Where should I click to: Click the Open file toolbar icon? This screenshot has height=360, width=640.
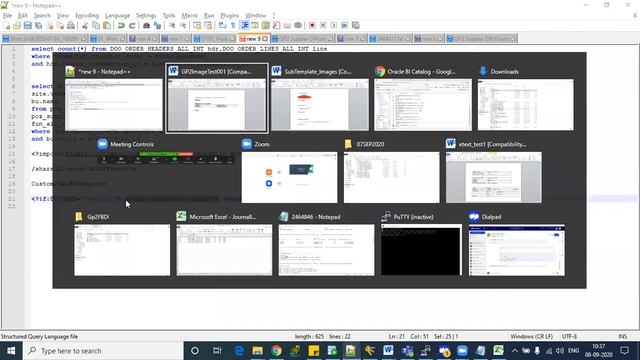pos(17,26)
